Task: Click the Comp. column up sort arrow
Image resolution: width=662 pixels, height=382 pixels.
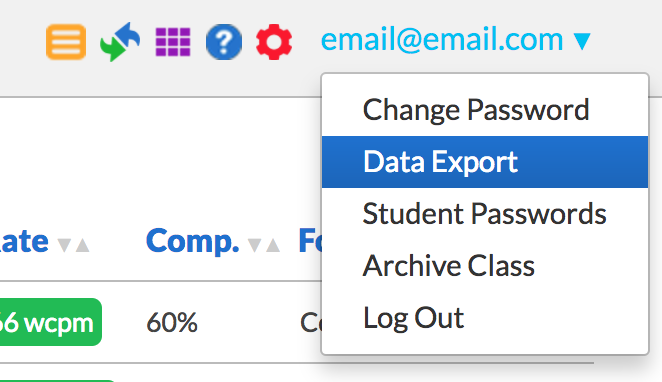Action: (273, 245)
